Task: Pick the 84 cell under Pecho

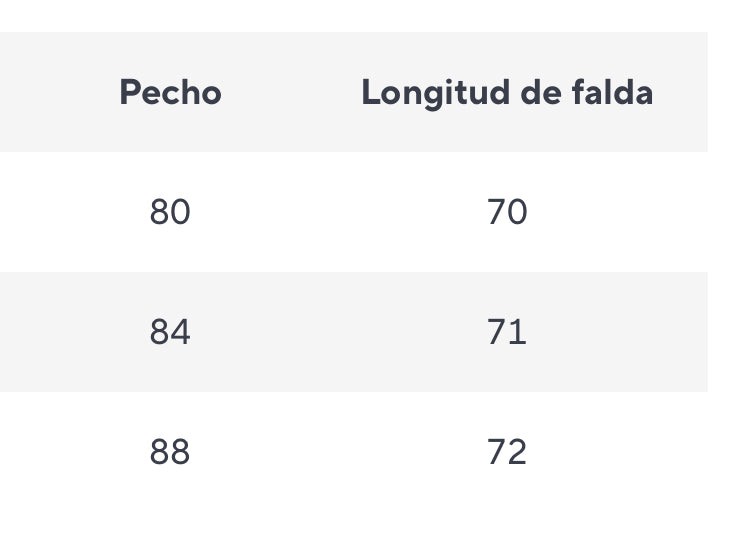Action: tap(170, 332)
